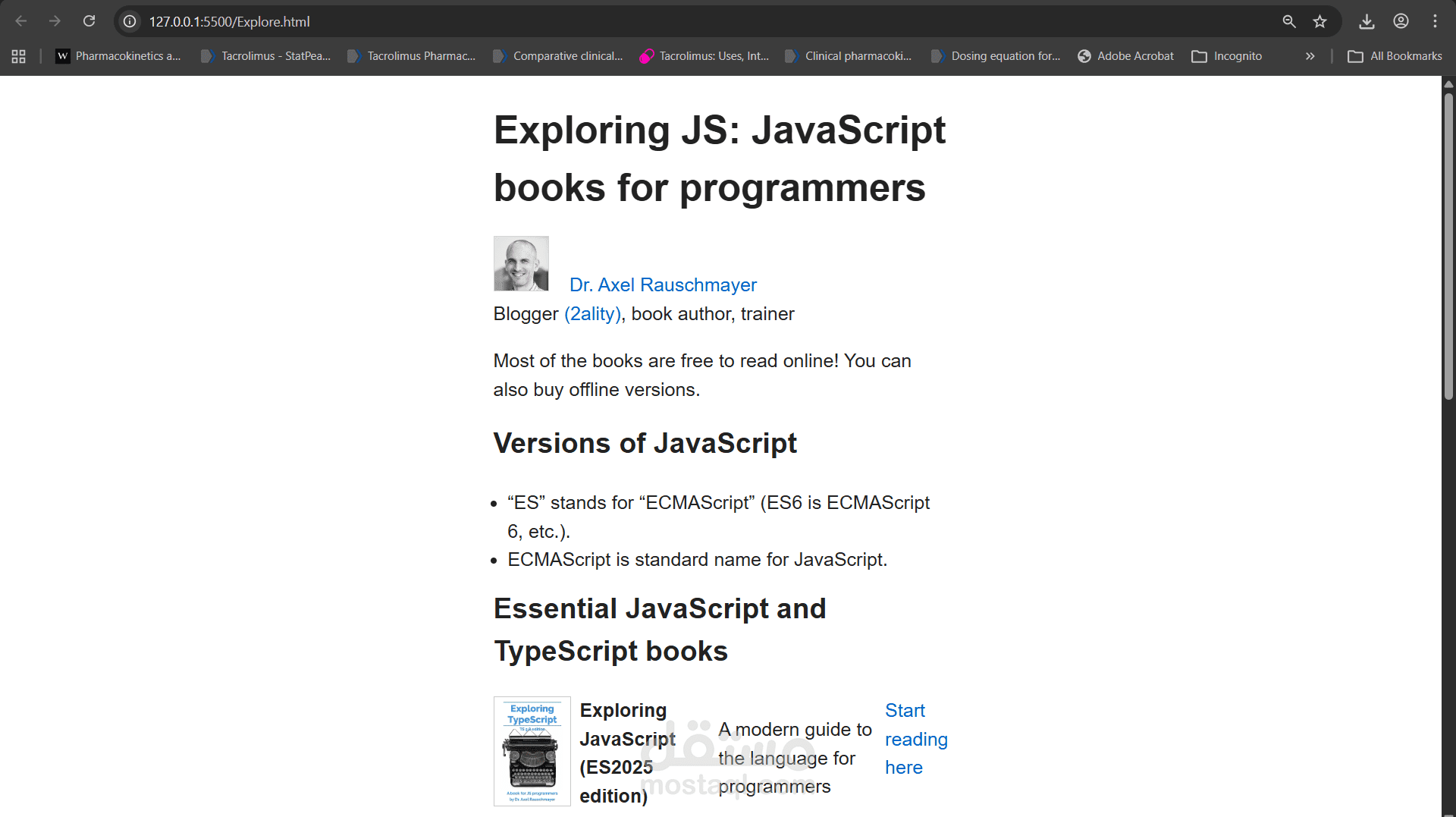Open the Pharmacokinetics bookmark
1456x817 pixels.
(118, 55)
